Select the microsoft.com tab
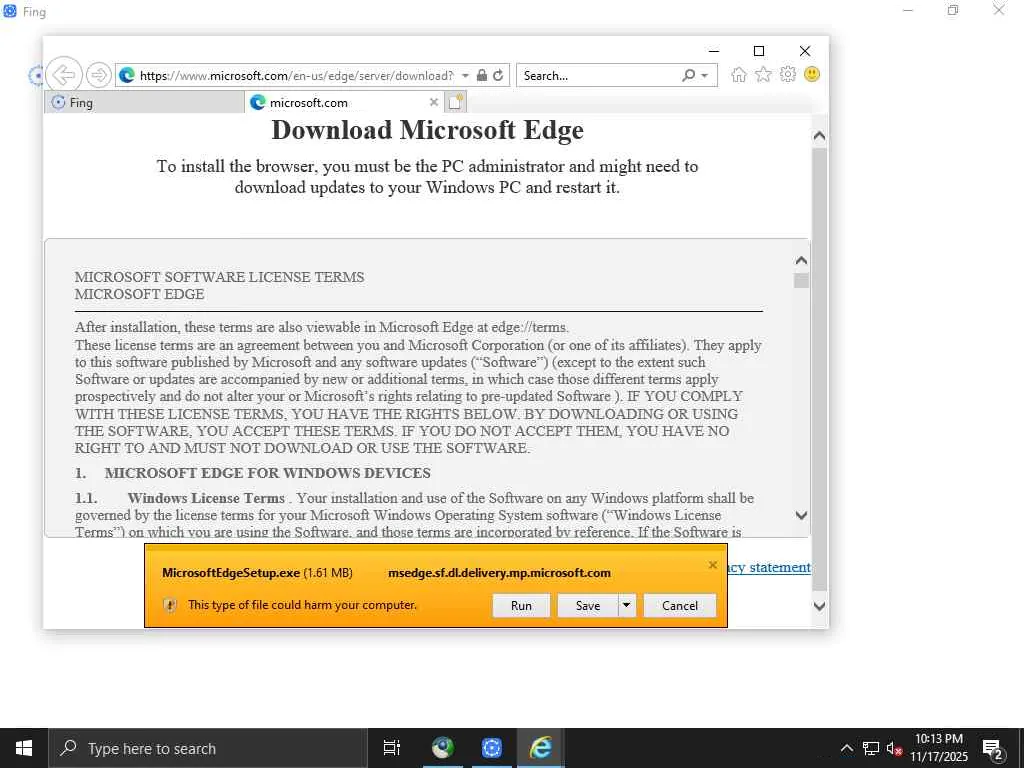This screenshot has height=768, width=1024. 345,102
